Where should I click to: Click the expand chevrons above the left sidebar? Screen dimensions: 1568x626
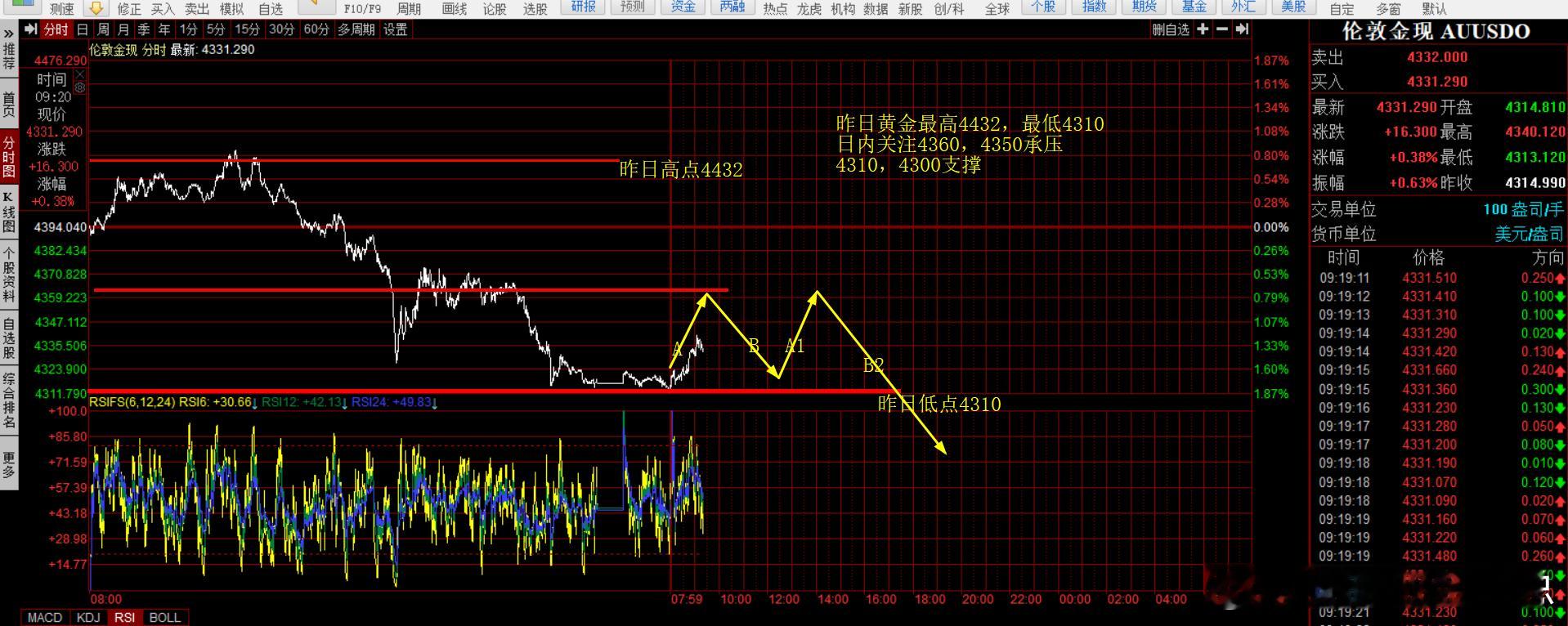(8, 34)
